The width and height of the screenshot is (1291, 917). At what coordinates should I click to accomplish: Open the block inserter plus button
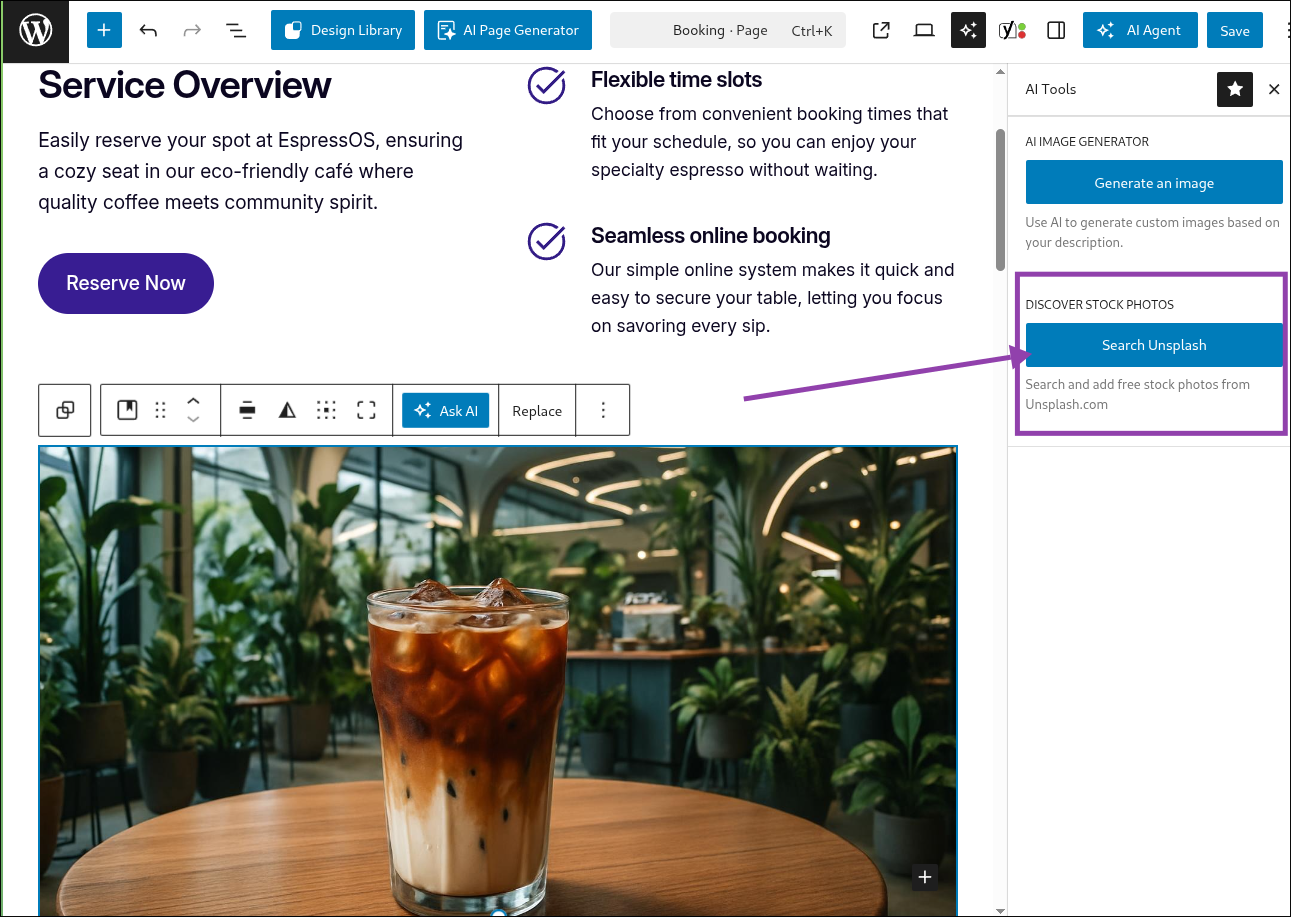[x=104, y=30]
